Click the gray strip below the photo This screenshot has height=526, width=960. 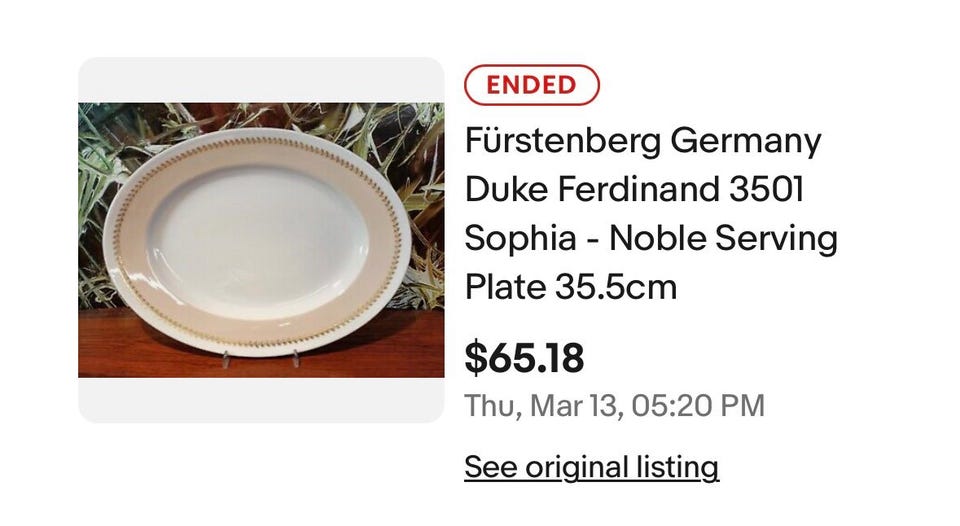point(261,400)
